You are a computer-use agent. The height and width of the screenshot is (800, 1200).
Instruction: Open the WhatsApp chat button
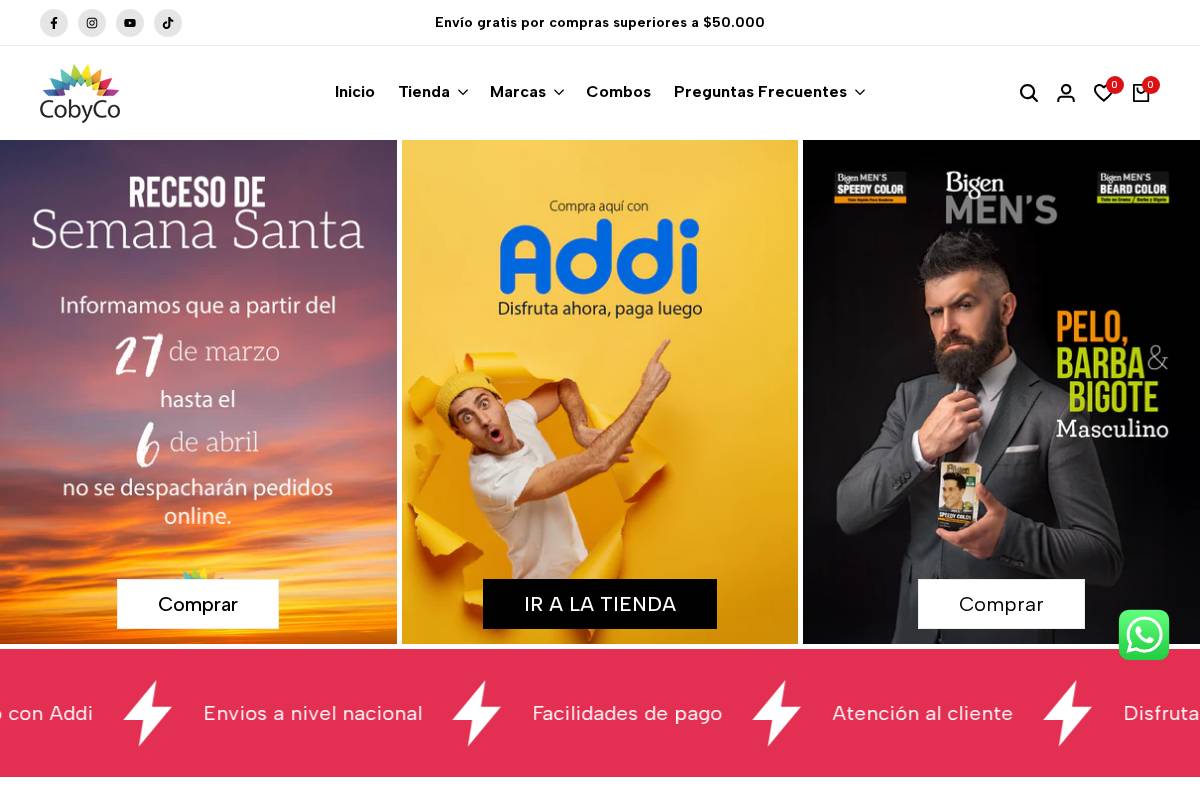[x=1144, y=635]
